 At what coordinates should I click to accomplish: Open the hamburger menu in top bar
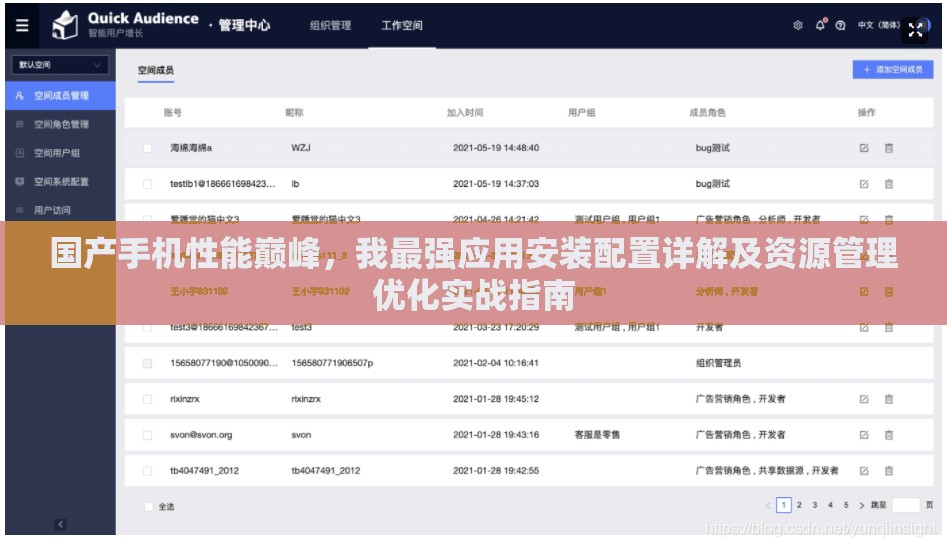22,25
